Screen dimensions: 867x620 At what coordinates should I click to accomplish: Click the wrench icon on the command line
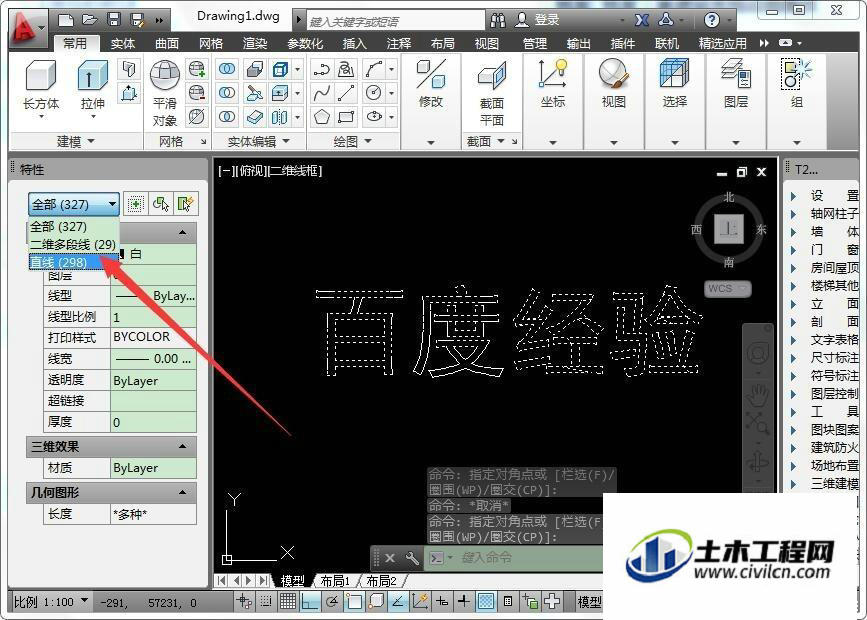pos(412,558)
